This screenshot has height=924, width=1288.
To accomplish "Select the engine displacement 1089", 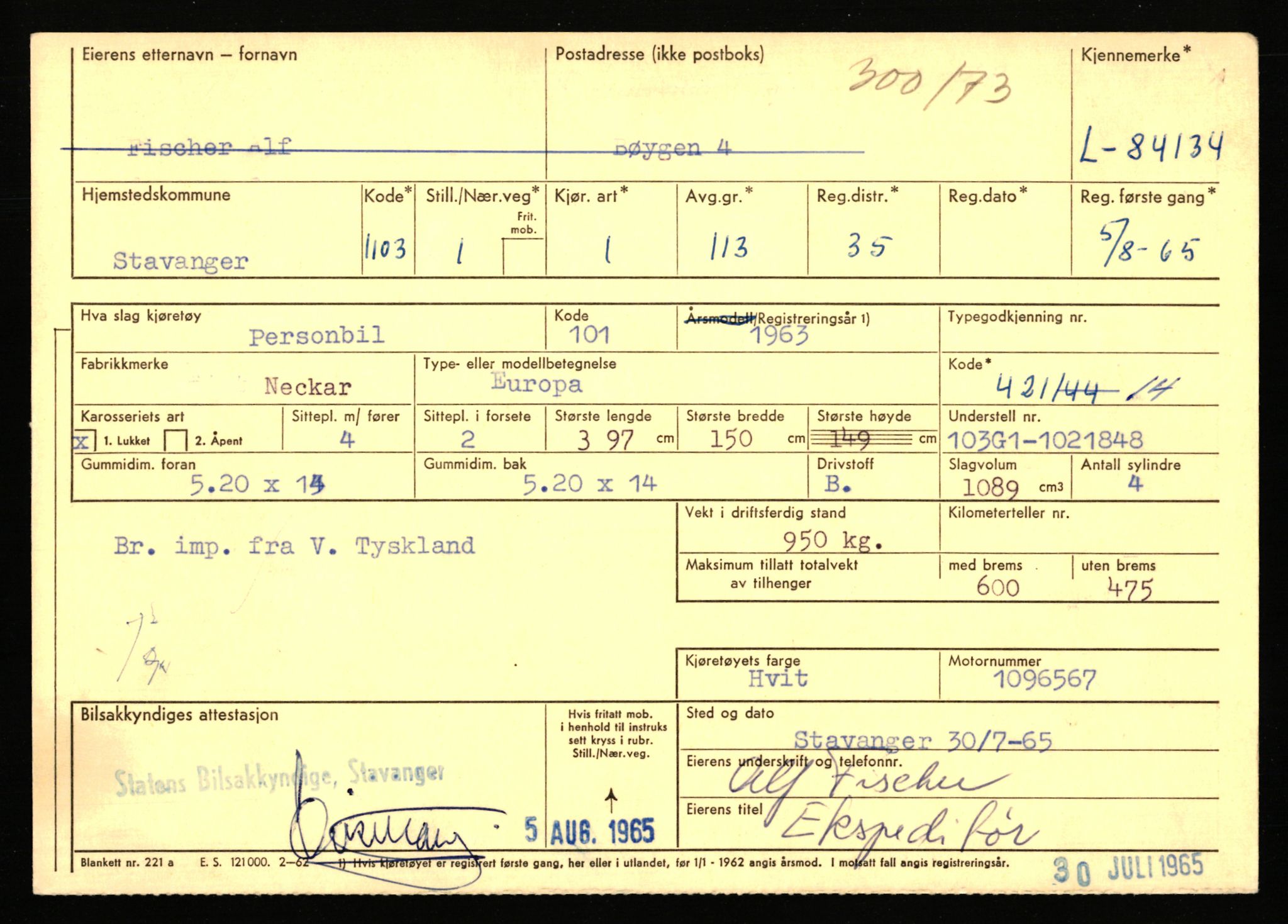I will 991,487.
